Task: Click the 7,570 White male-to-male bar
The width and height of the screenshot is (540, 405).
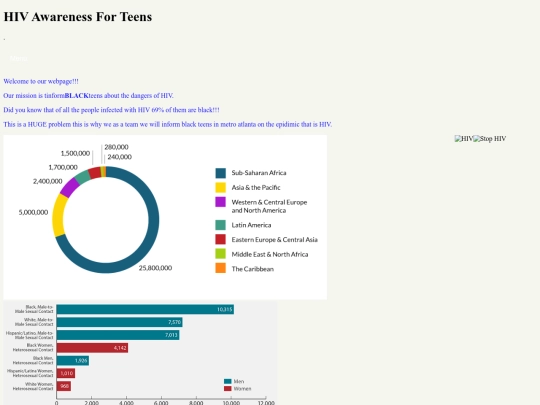Action: tap(120, 322)
